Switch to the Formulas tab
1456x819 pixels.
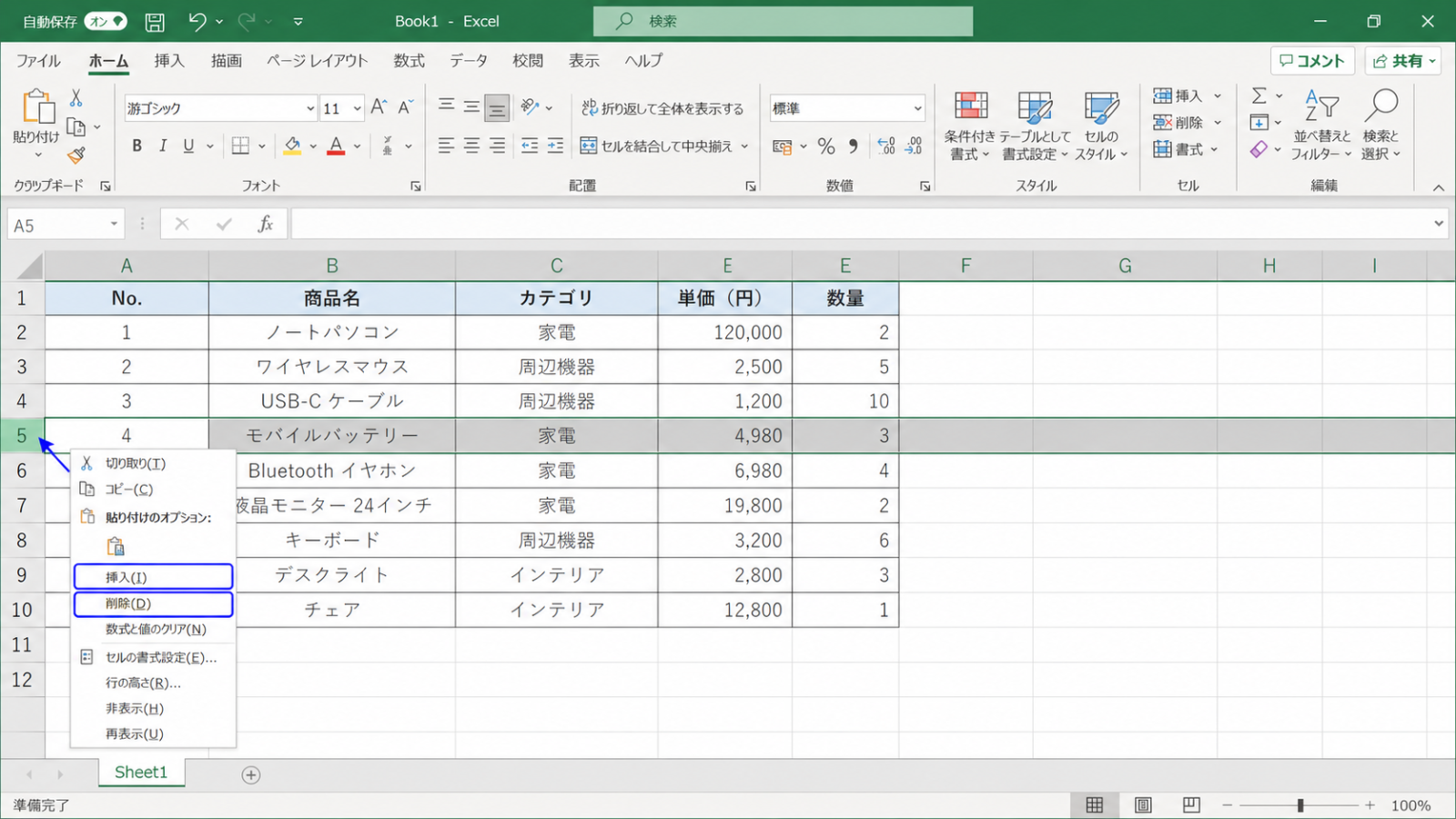click(x=409, y=60)
